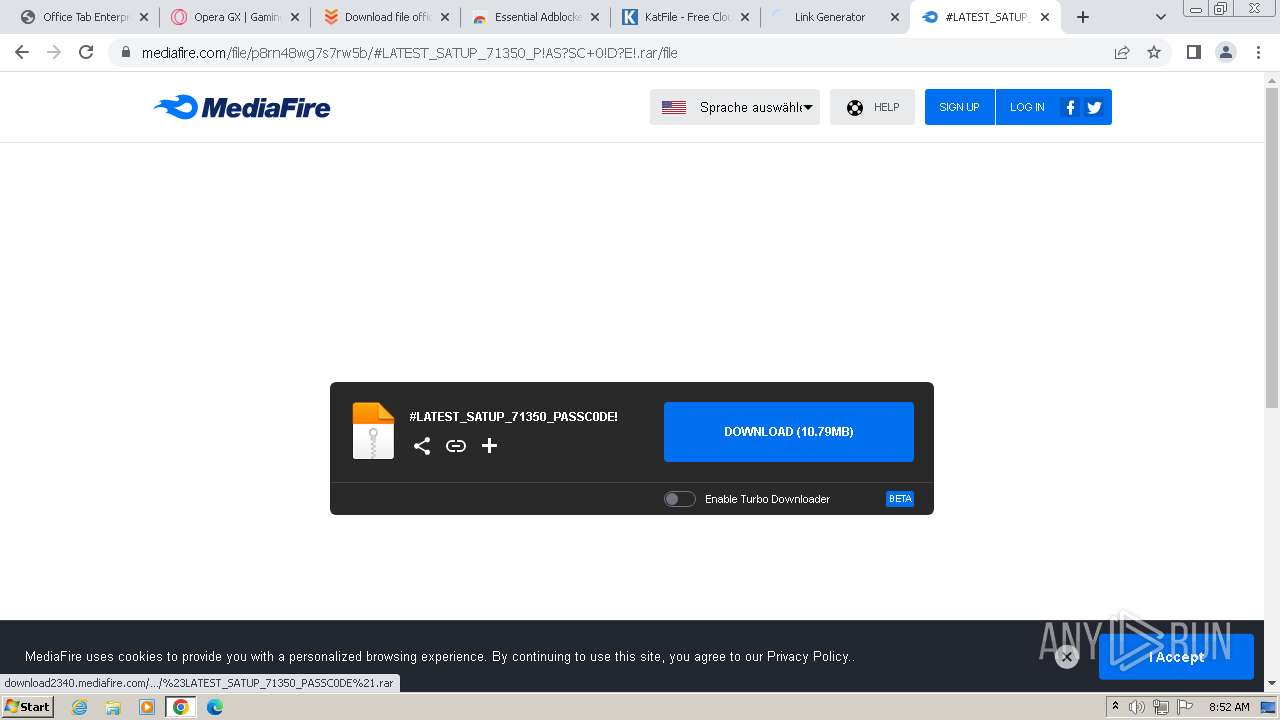This screenshot has width=1280, height=720.
Task: Click the browser forward arrow
Action: (x=54, y=52)
